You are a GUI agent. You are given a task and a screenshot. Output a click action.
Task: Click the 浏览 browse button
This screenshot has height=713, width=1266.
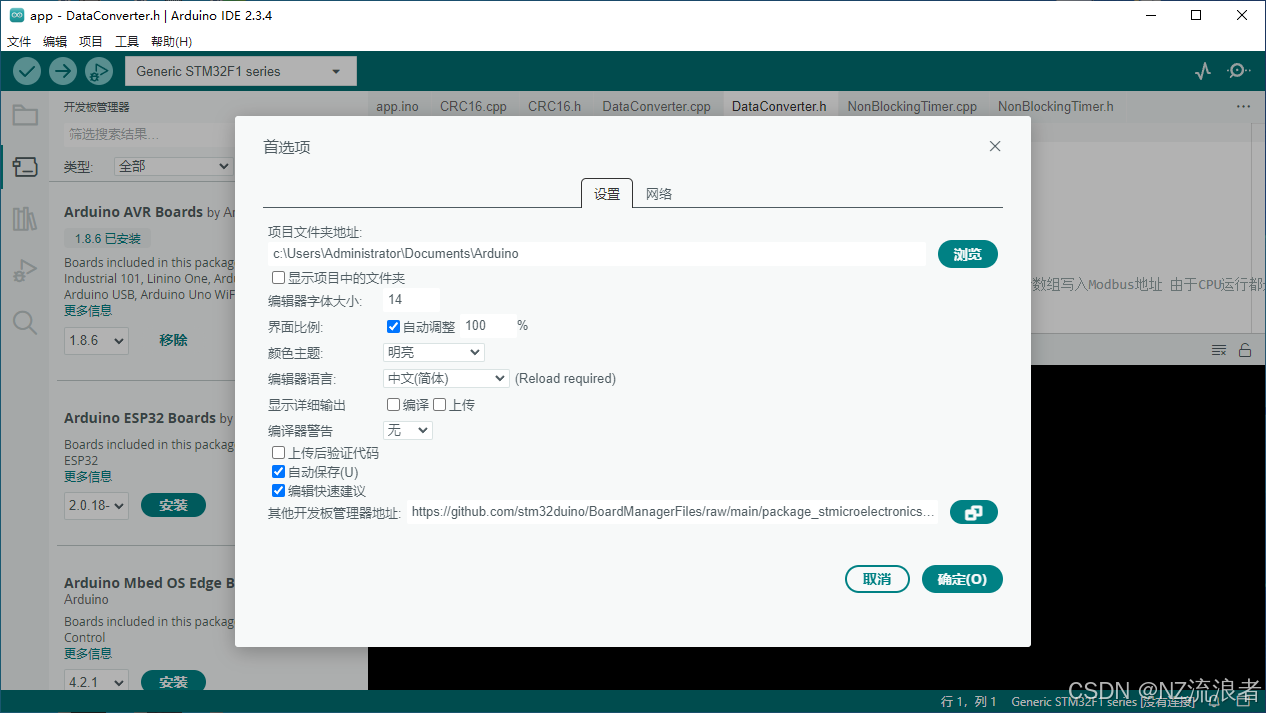coord(968,254)
